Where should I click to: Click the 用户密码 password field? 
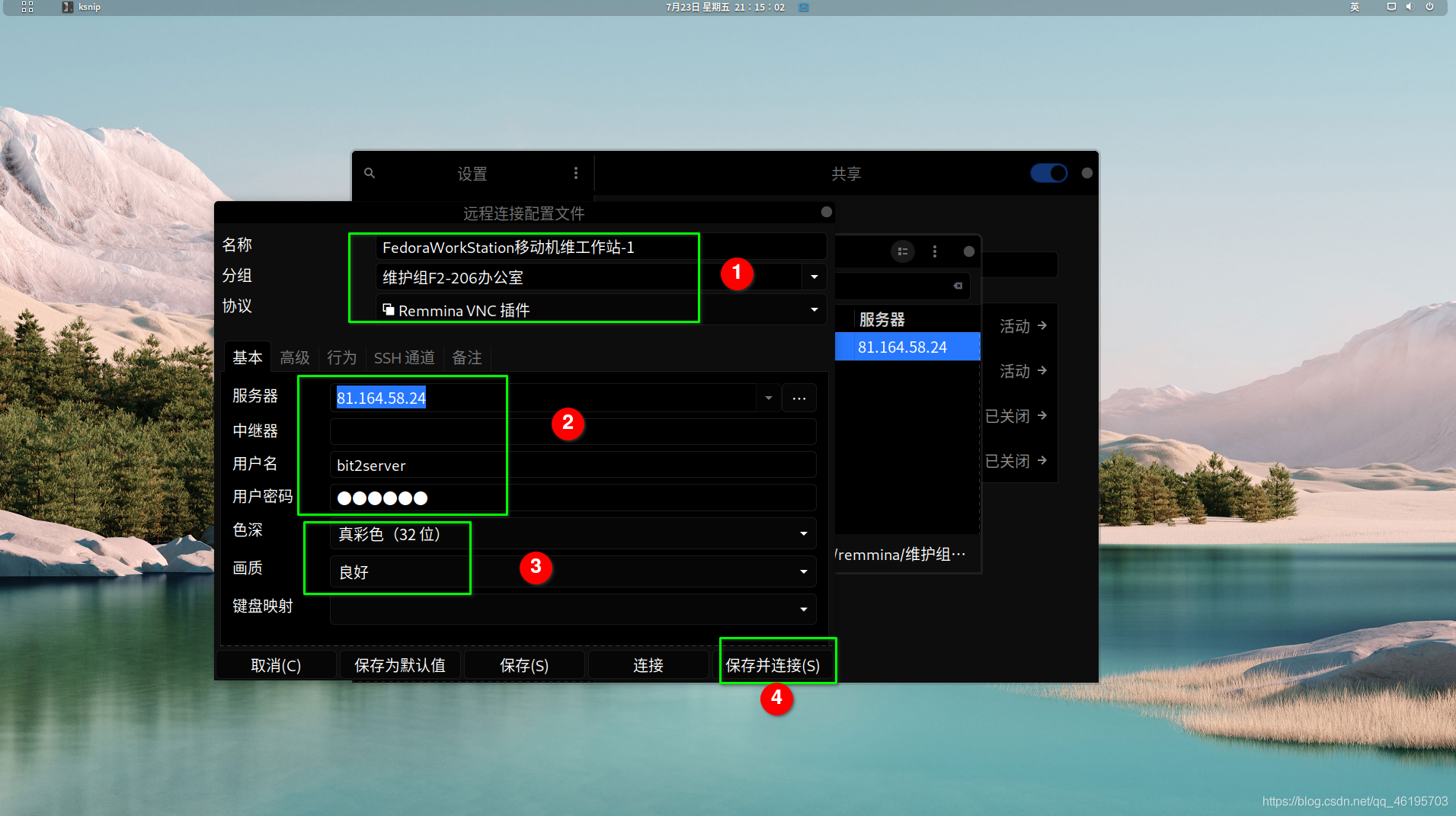coord(573,498)
